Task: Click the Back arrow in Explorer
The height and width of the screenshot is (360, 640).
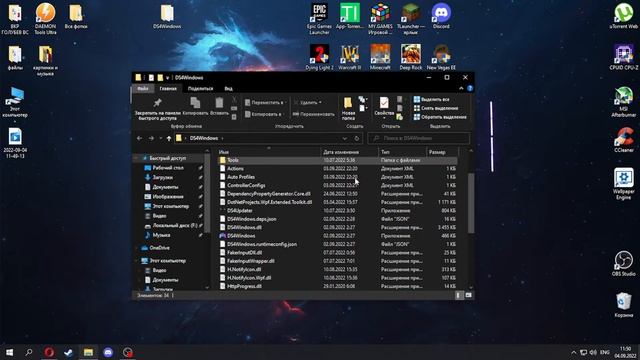Action: click(140, 138)
